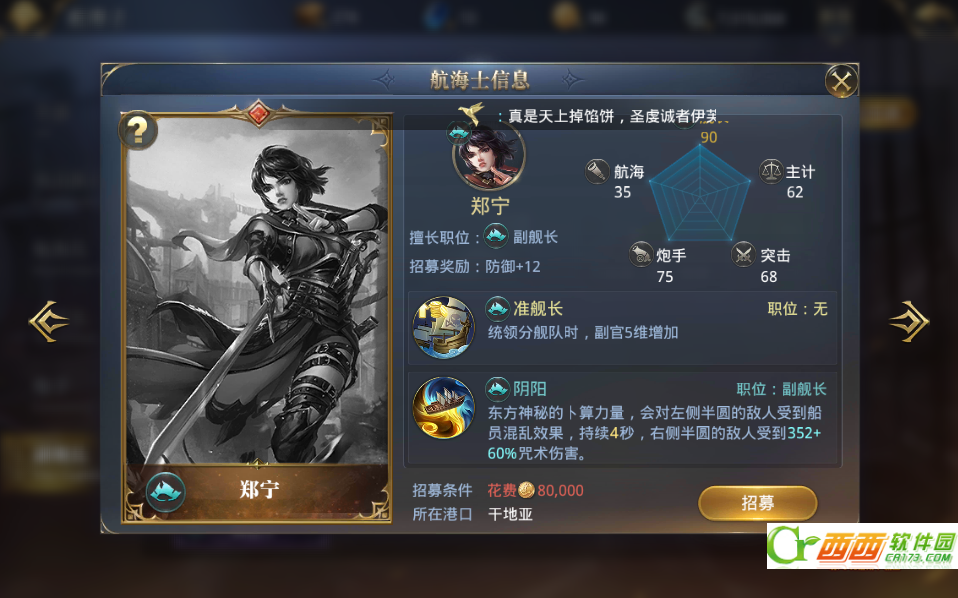Click the question mark help icon
The height and width of the screenshot is (598, 958).
[x=137, y=130]
